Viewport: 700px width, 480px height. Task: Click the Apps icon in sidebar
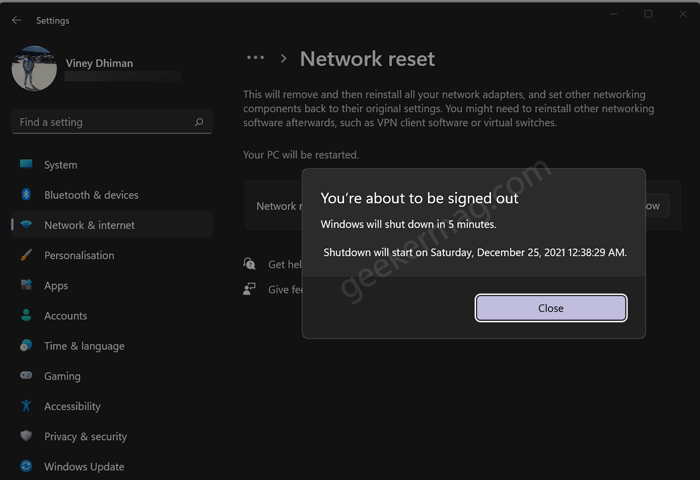[x=26, y=285]
